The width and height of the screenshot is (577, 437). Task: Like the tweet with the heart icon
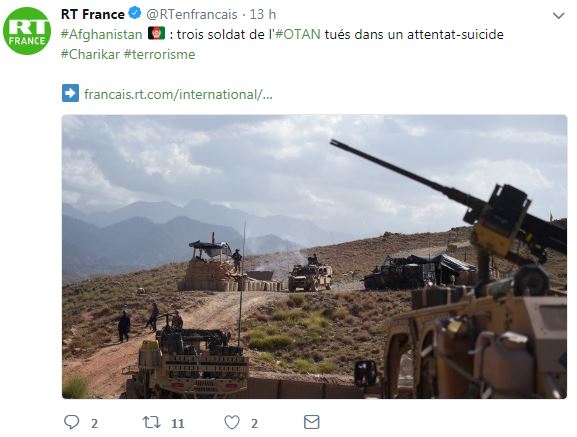pyautogui.click(x=232, y=422)
